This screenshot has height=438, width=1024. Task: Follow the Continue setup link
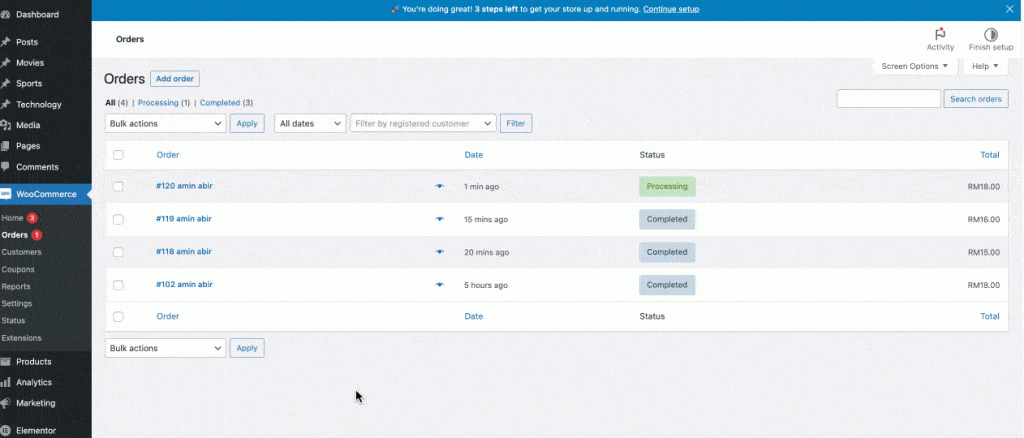point(671,9)
